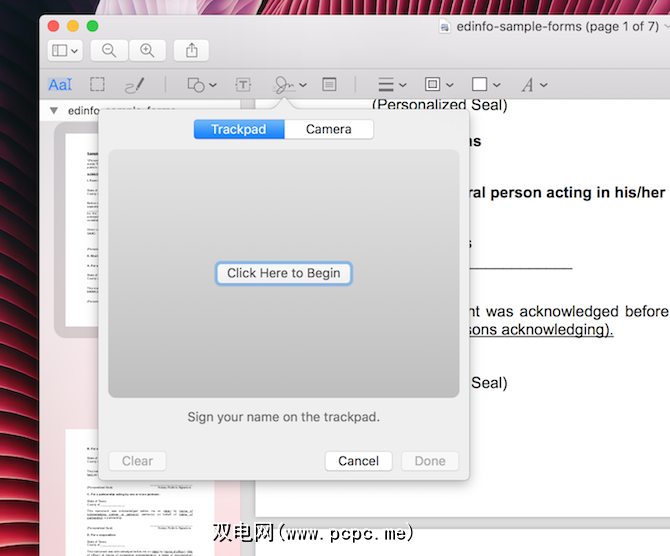The height and width of the screenshot is (556, 670).
Task: Expand the Shape Style dropdown arrow
Action: [x=403, y=85]
